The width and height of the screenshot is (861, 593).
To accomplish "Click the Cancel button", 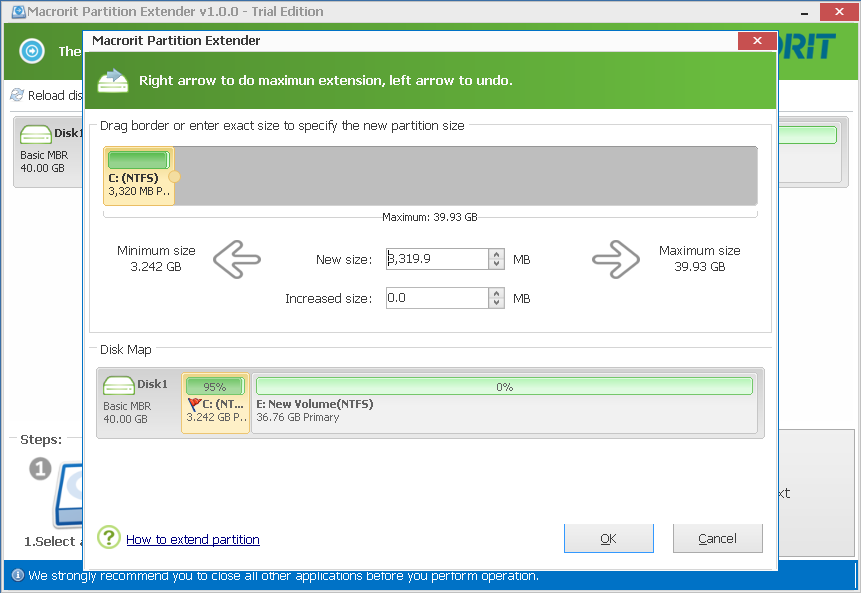I will coord(717,538).
